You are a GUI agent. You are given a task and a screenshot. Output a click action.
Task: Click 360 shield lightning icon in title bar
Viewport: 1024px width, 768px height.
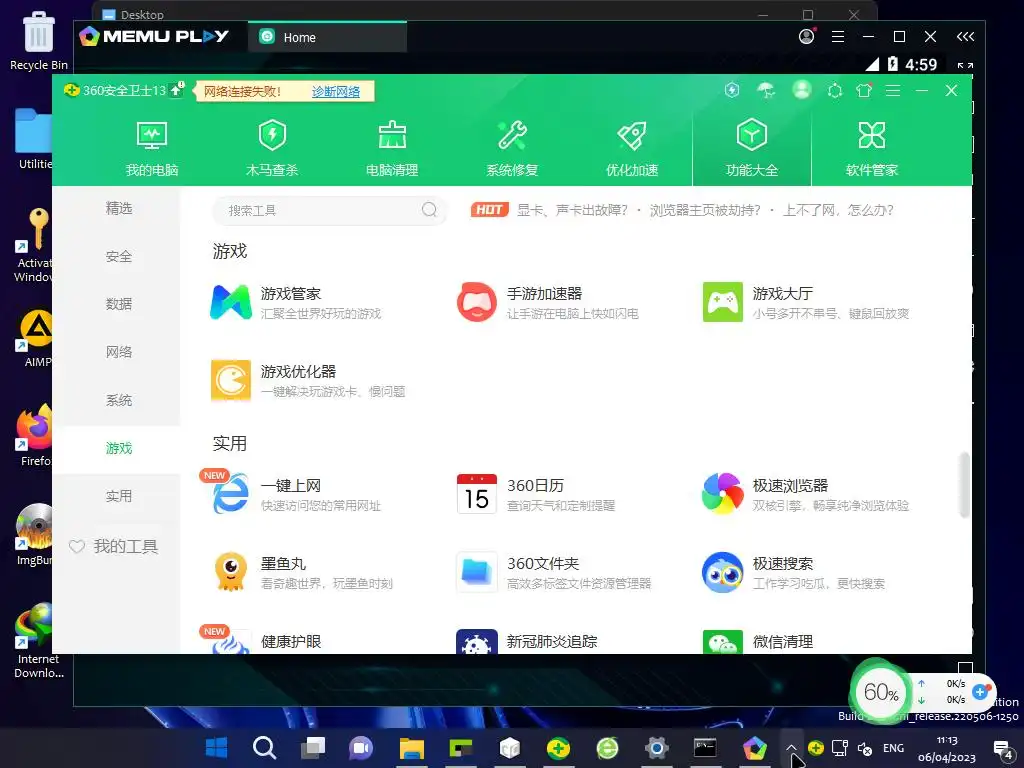732,90
